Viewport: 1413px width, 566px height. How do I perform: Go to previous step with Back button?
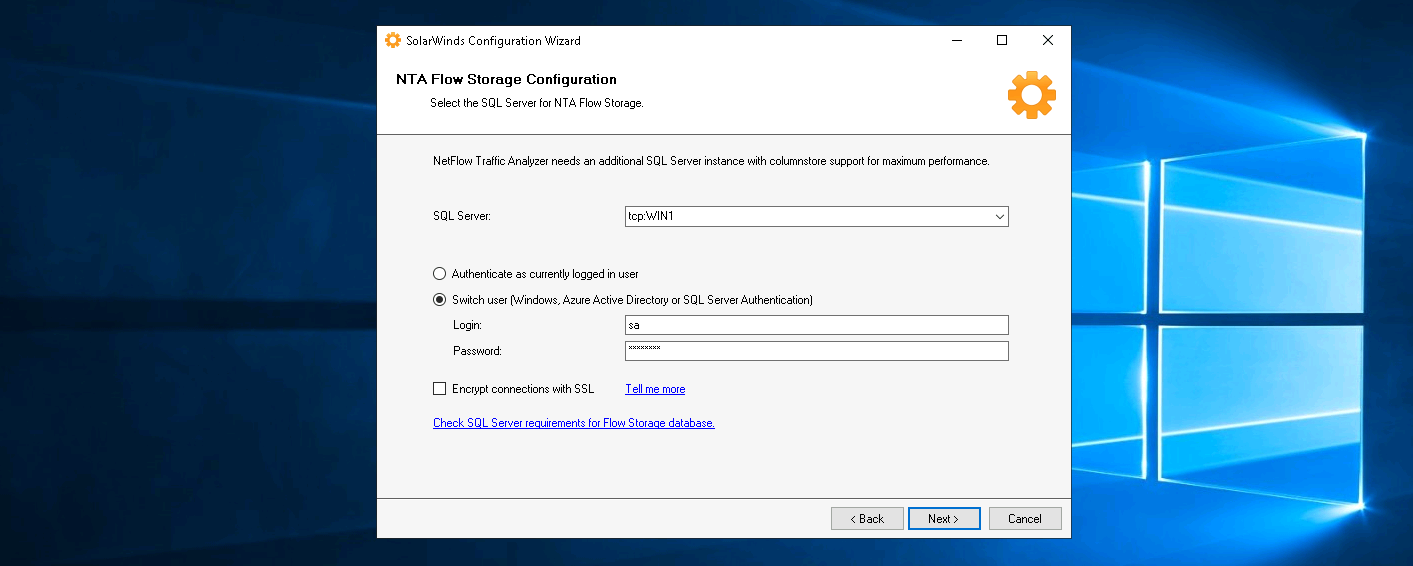867,519
